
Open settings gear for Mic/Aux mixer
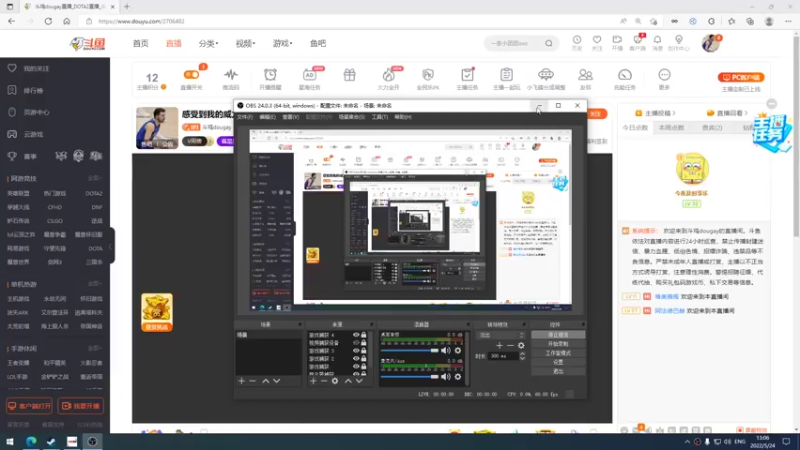[458, 377]
